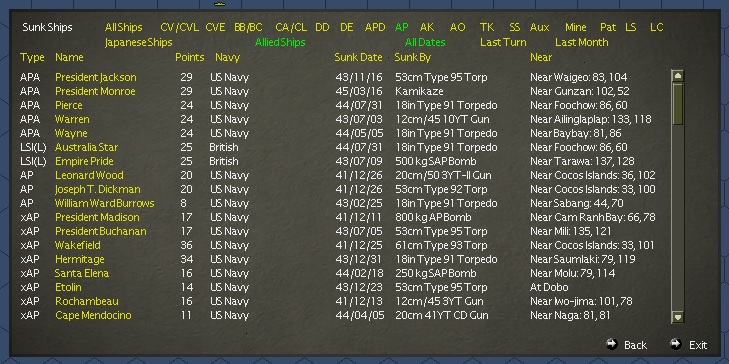This screenshot has height=364, width=729.
Task: Select All Dates filter
Action: click(425, 42)
